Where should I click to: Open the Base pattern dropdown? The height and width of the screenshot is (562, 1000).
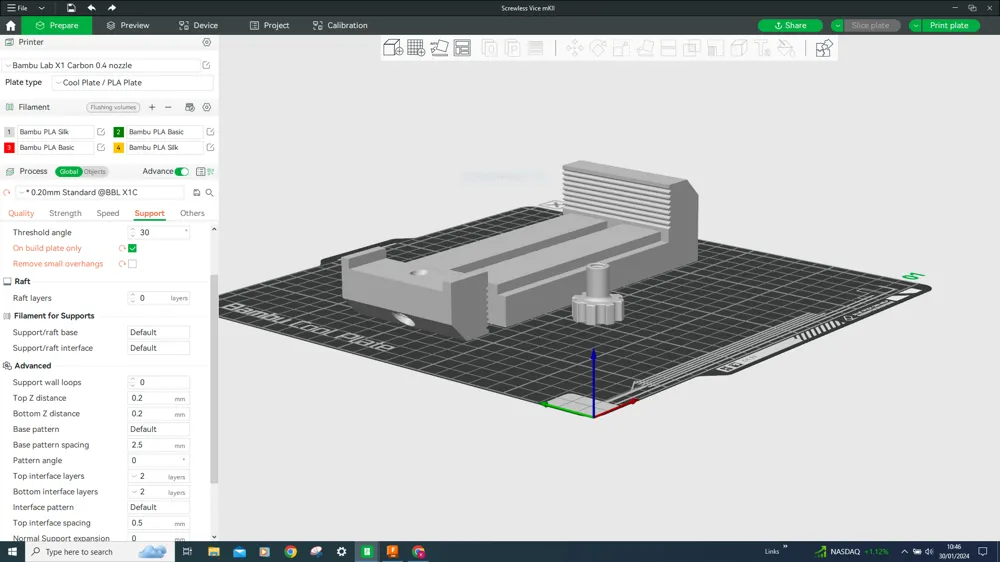(x=158, y=429)
